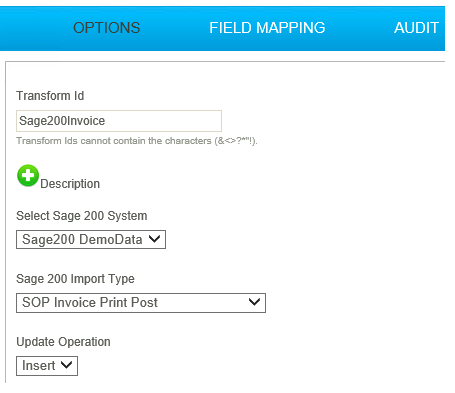Open the FIELD MAPPING tab
Viewport: 455px width, 393px height.
pos(267,28)
